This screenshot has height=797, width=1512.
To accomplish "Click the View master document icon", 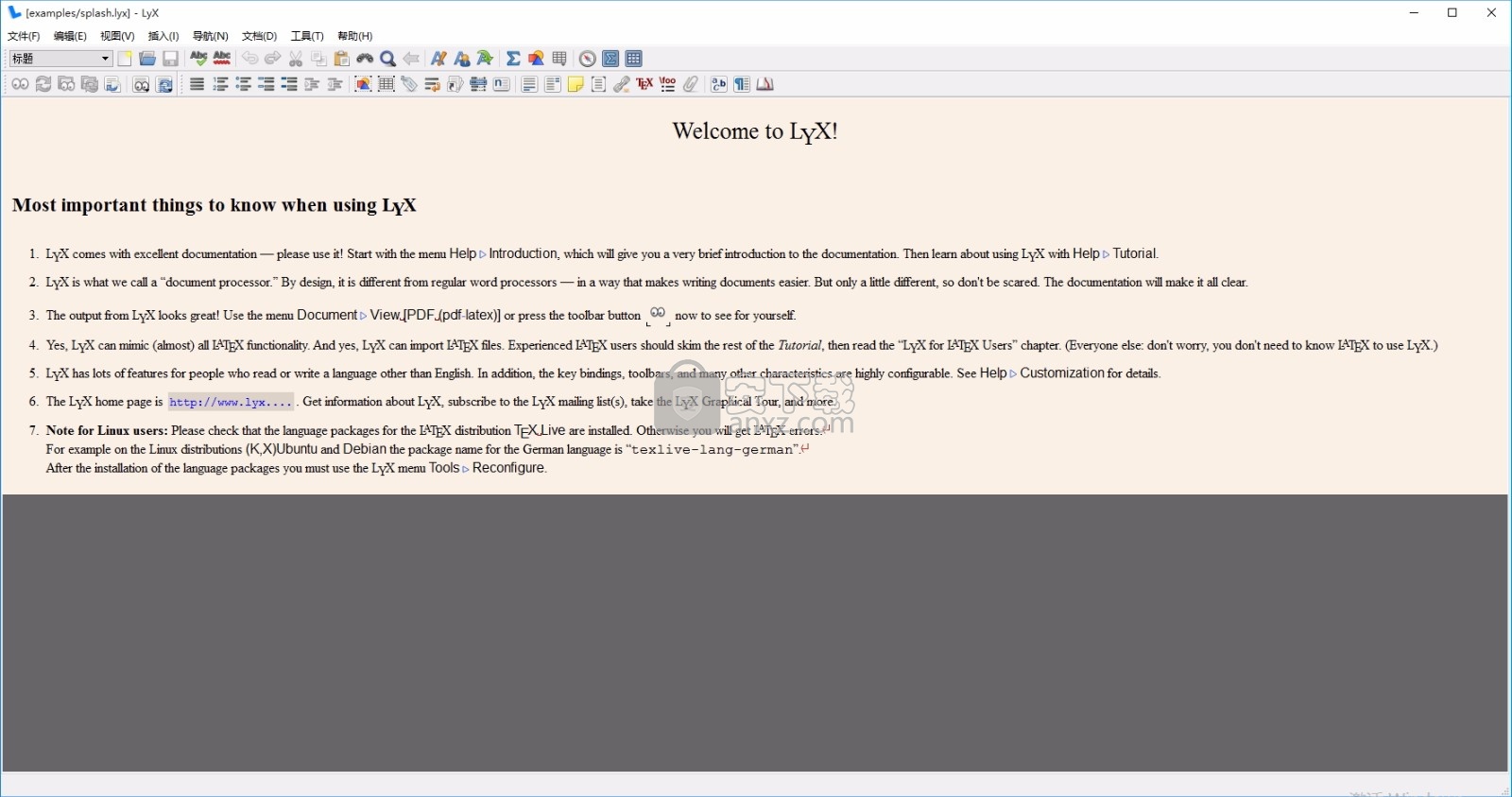I will (x=66, y=84).
